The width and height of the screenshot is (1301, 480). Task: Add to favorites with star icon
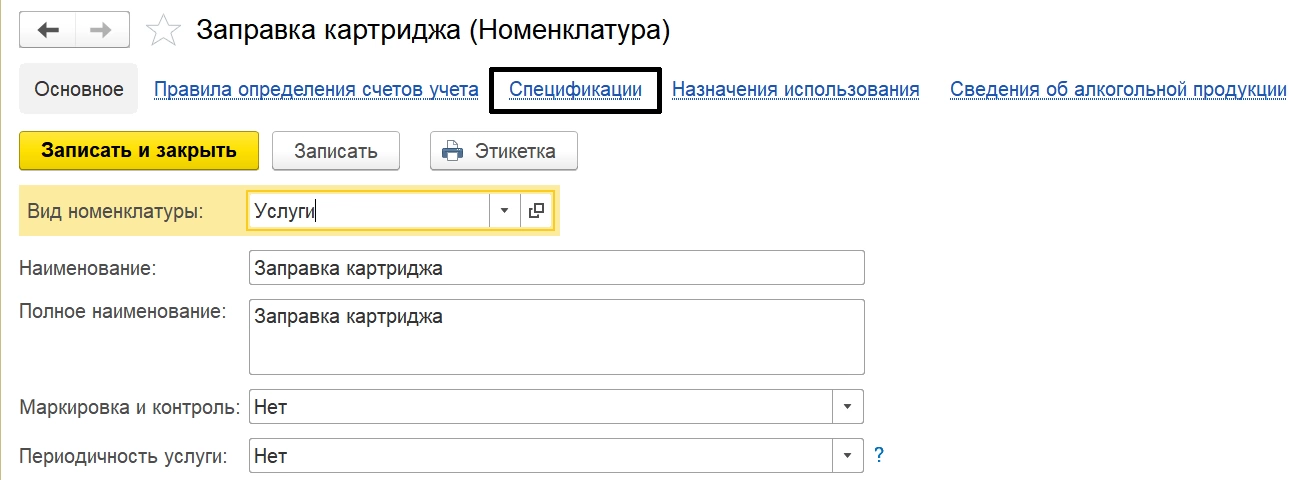tap(163, 31)
